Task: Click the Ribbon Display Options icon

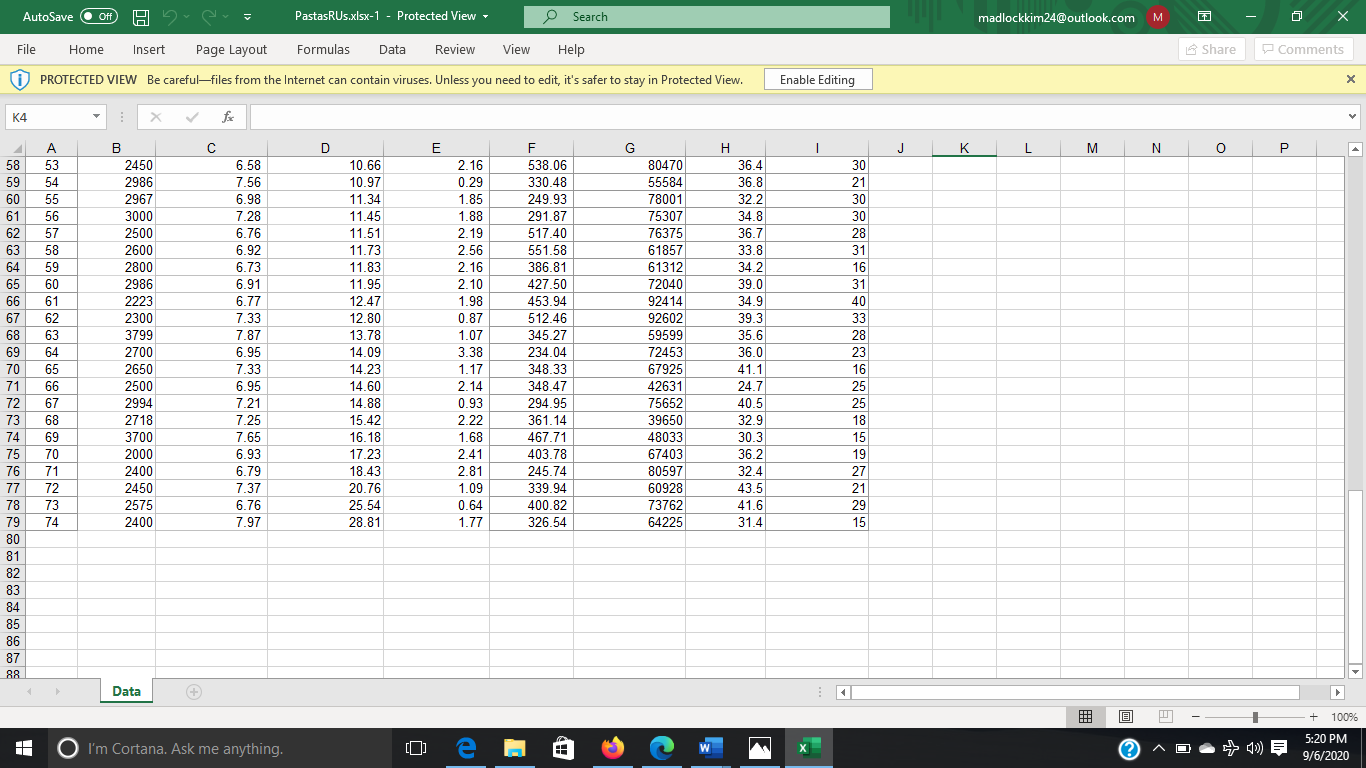Action: (1204, 16)
